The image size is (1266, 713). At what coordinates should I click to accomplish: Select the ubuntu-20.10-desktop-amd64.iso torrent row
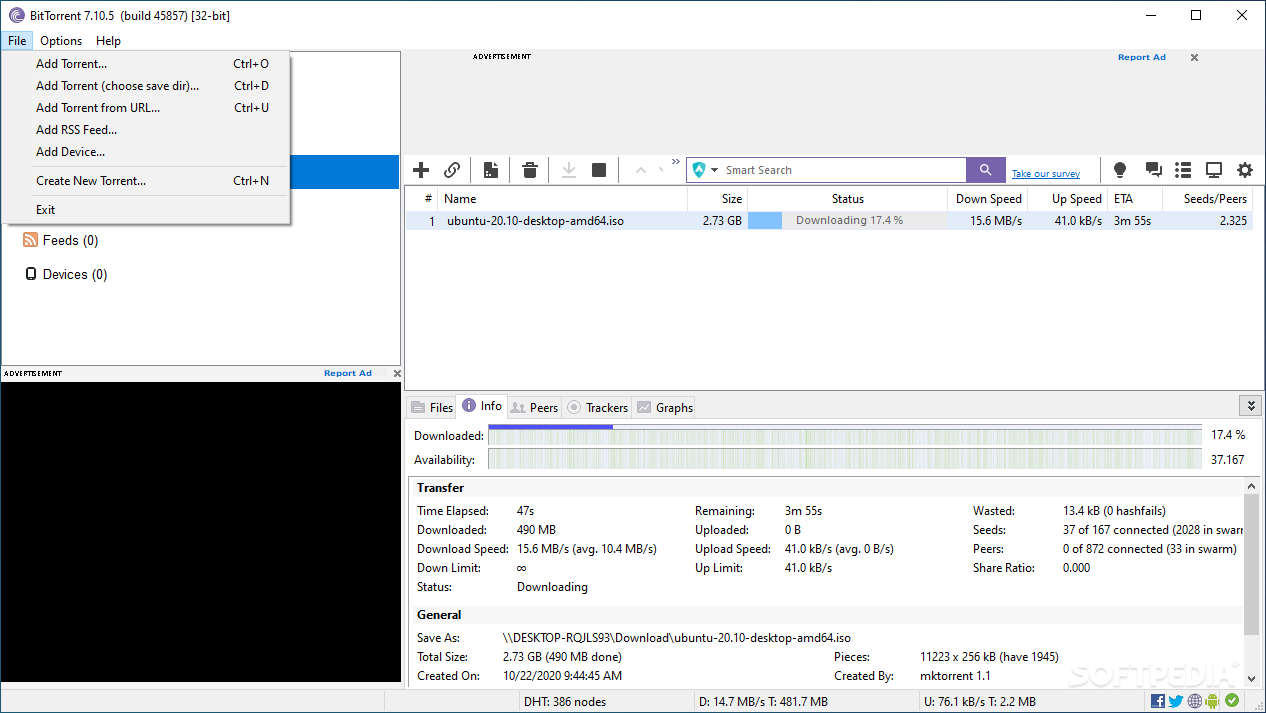click(828, 221)
